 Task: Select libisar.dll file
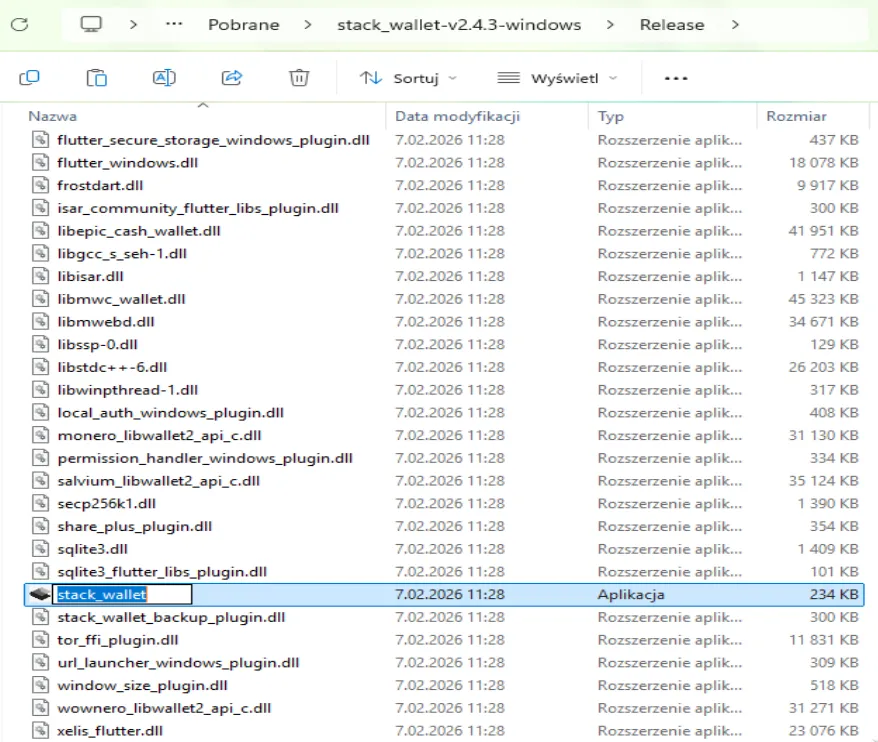point(90,277)
